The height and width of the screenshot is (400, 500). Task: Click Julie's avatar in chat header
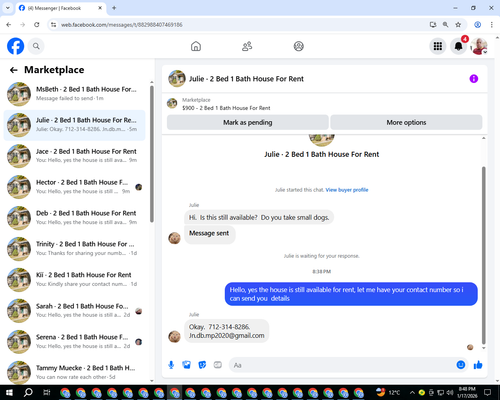click(177, 79)
